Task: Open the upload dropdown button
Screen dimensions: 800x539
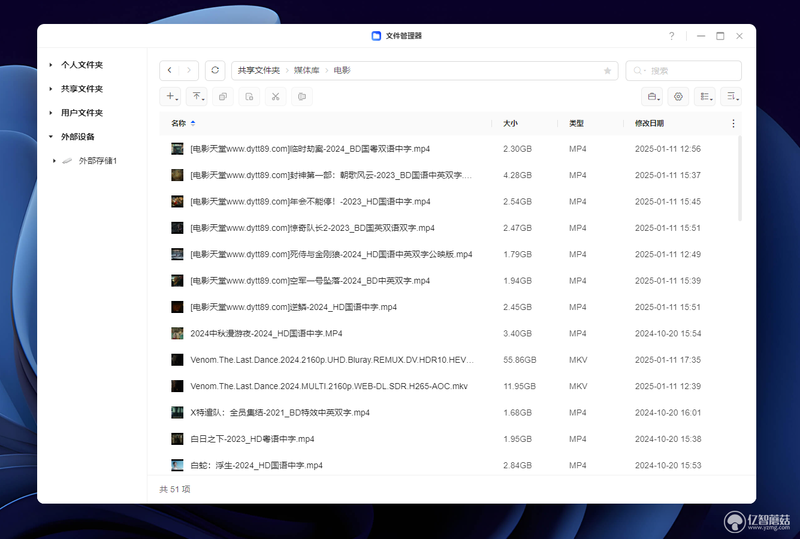Action: pos(196,96)
